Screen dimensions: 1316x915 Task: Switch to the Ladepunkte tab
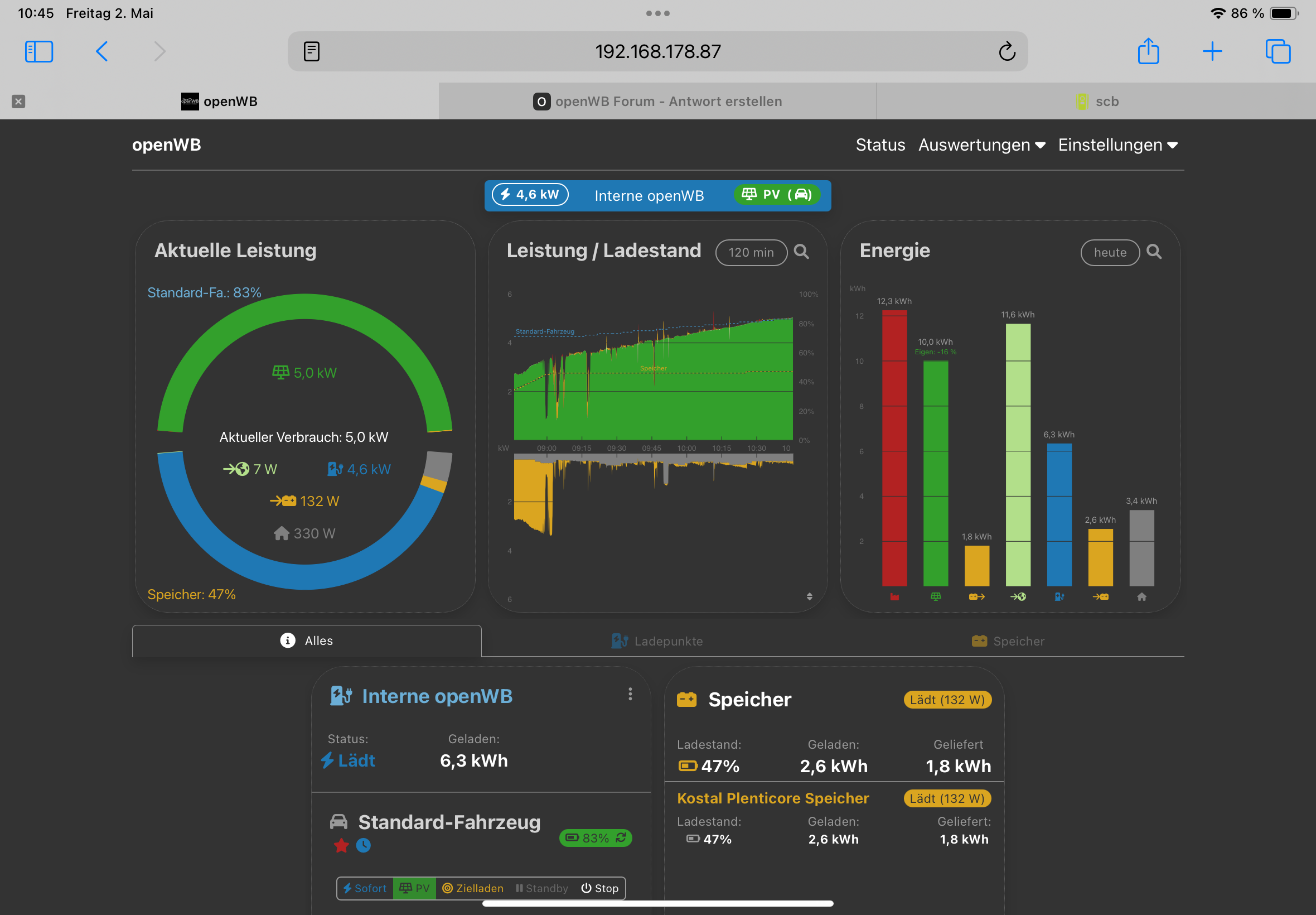coord(657,641)
